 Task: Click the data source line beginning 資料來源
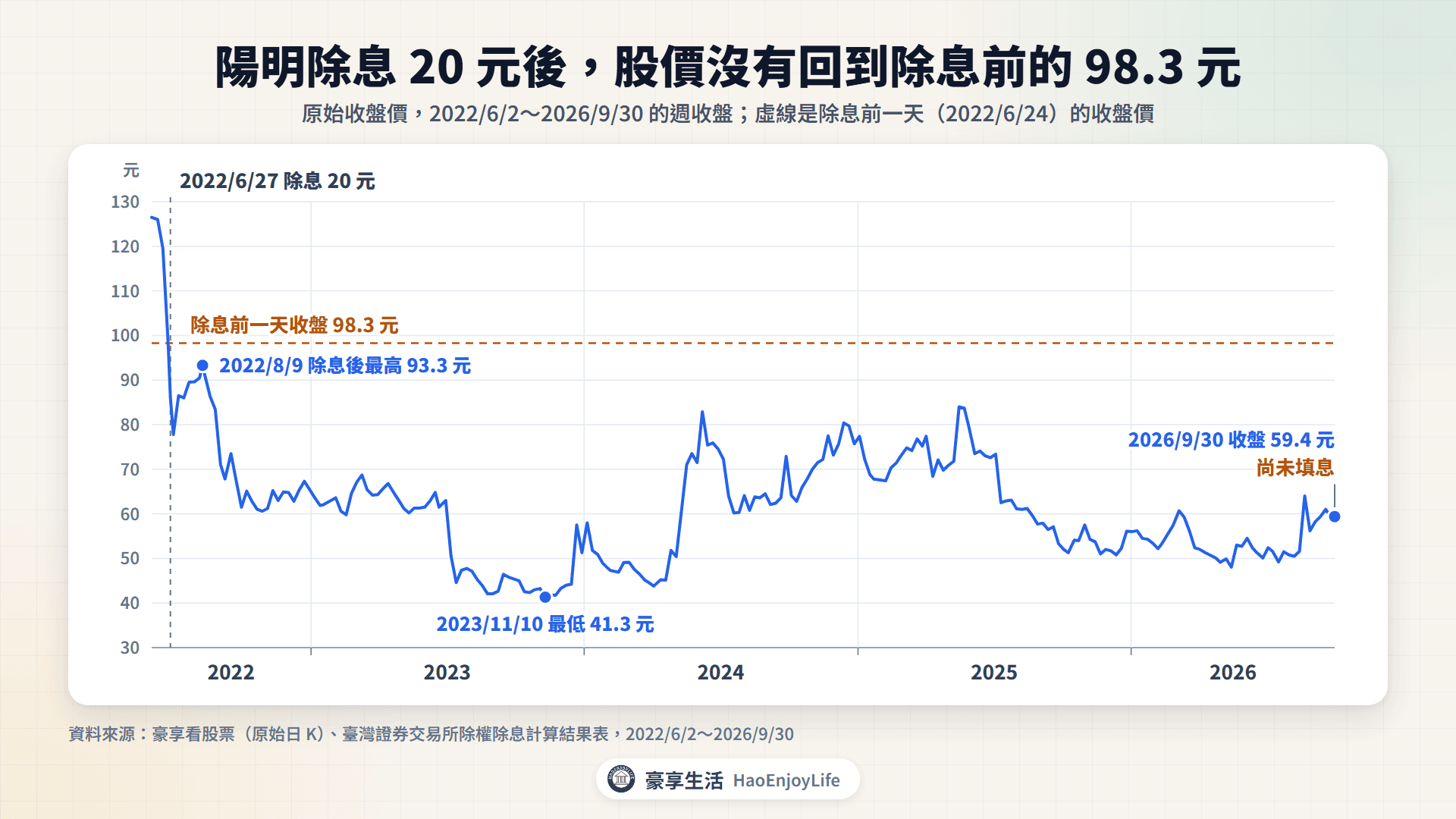pyautogui.click(x=431, y=734)
